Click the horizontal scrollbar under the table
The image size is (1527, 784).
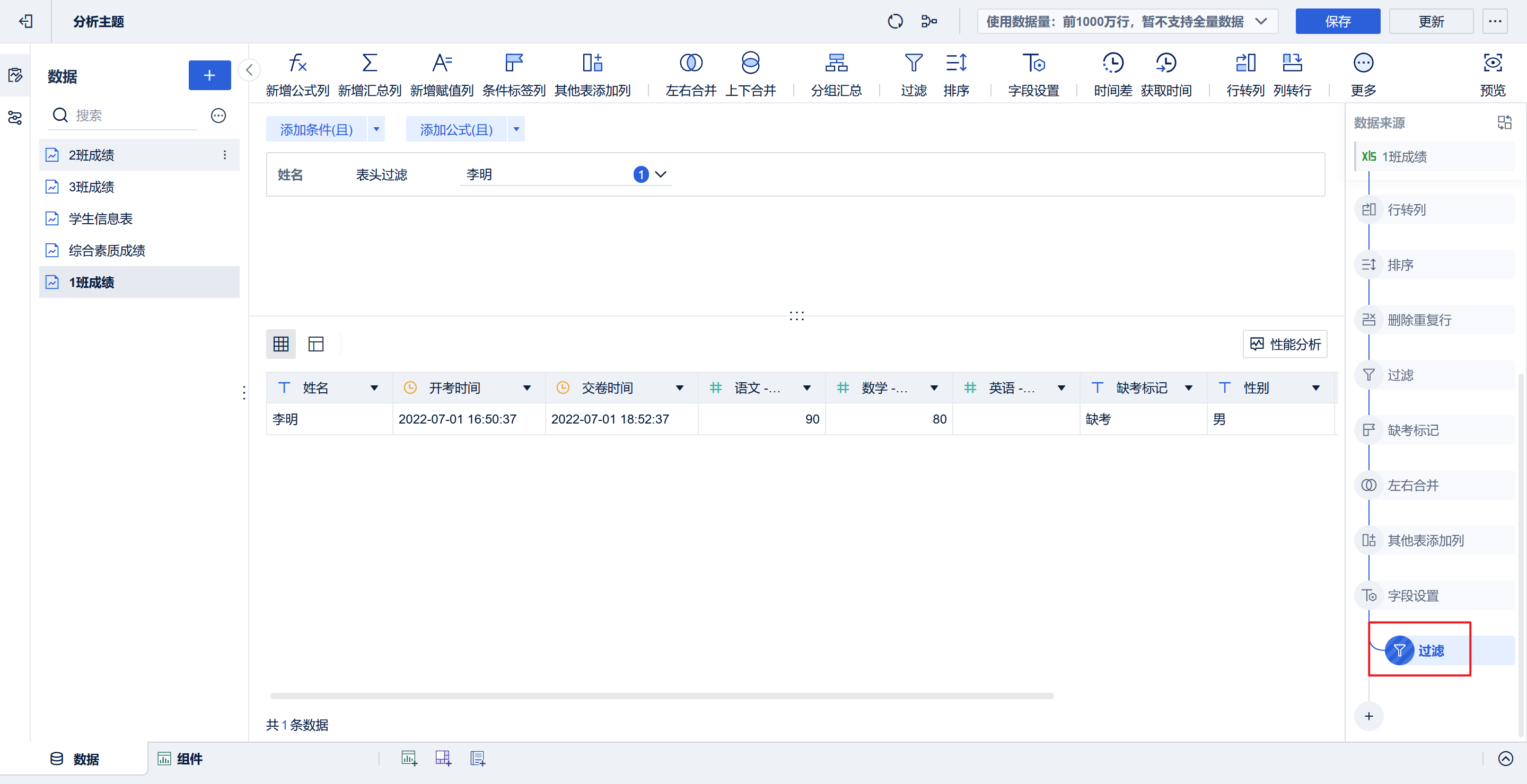click(661, 697)
